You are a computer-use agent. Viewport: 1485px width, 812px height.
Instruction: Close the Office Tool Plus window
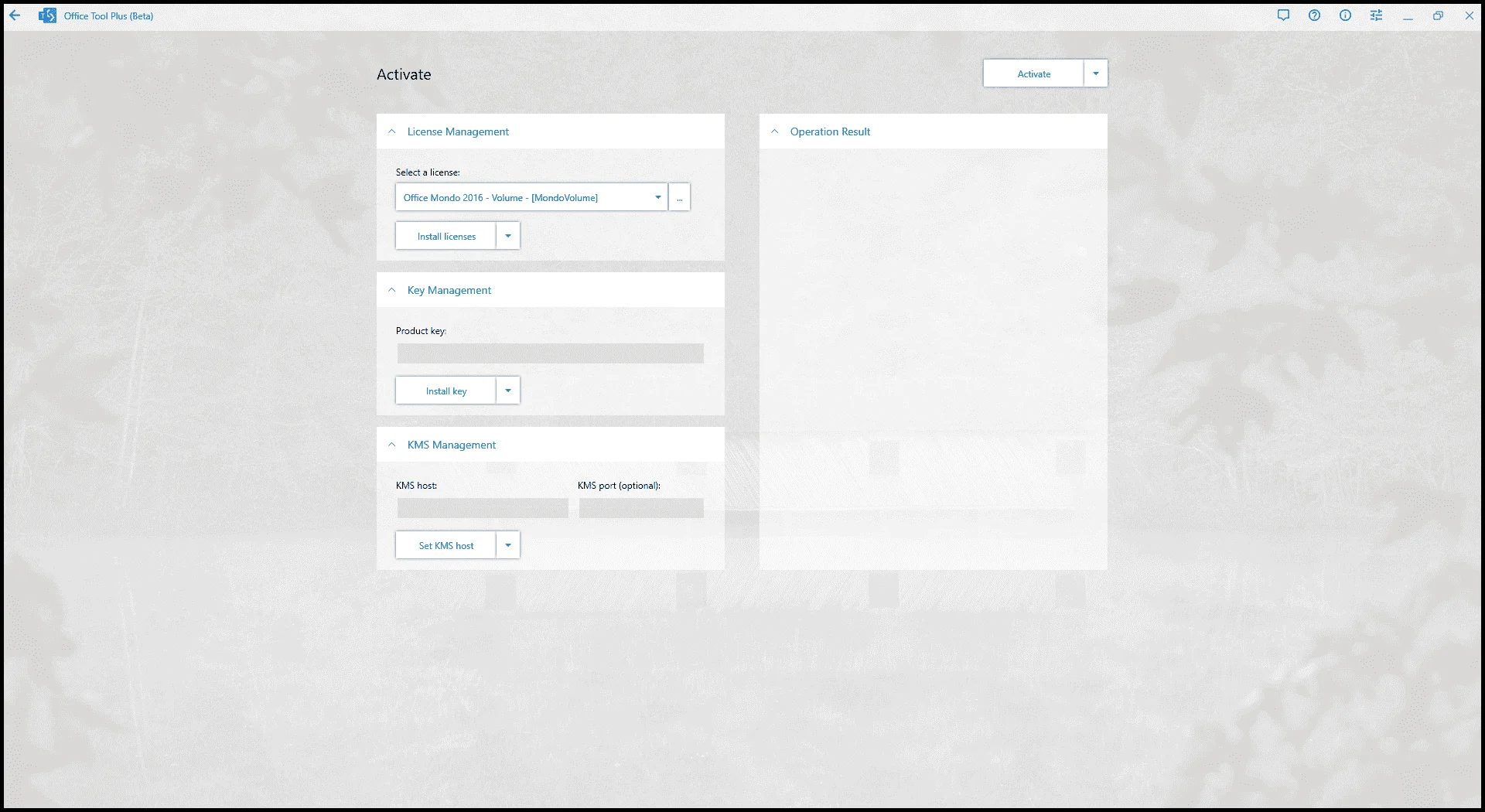1469,15
